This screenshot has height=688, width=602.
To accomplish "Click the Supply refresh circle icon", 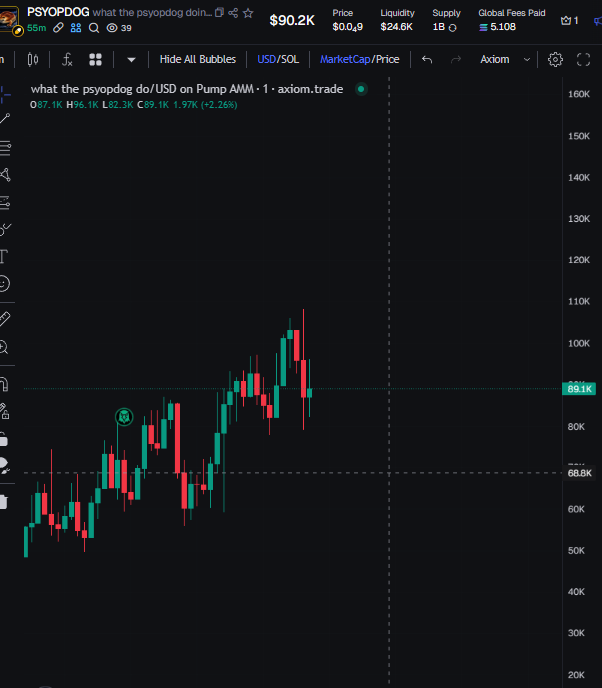I will coord(453,28).
